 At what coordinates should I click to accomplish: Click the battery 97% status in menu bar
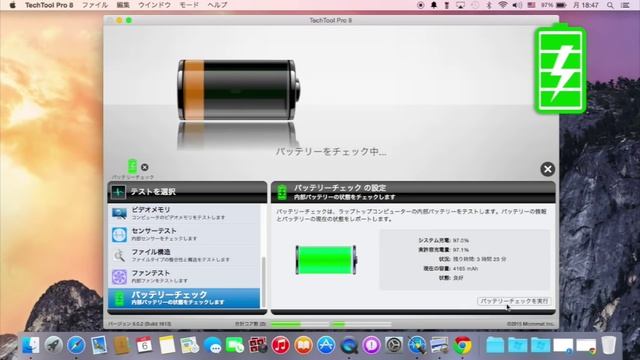(554, 5)
